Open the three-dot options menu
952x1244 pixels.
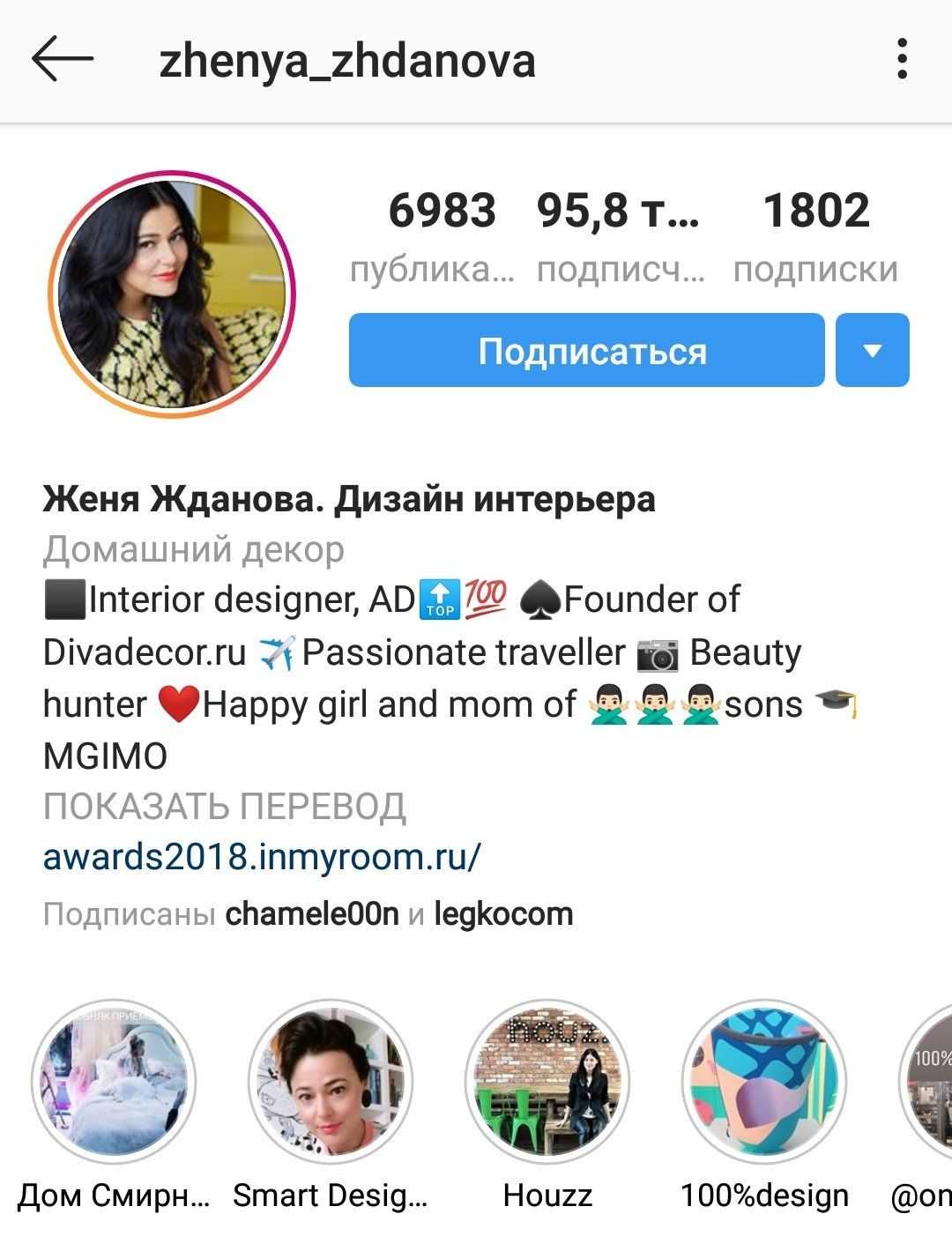pos(902,59)
